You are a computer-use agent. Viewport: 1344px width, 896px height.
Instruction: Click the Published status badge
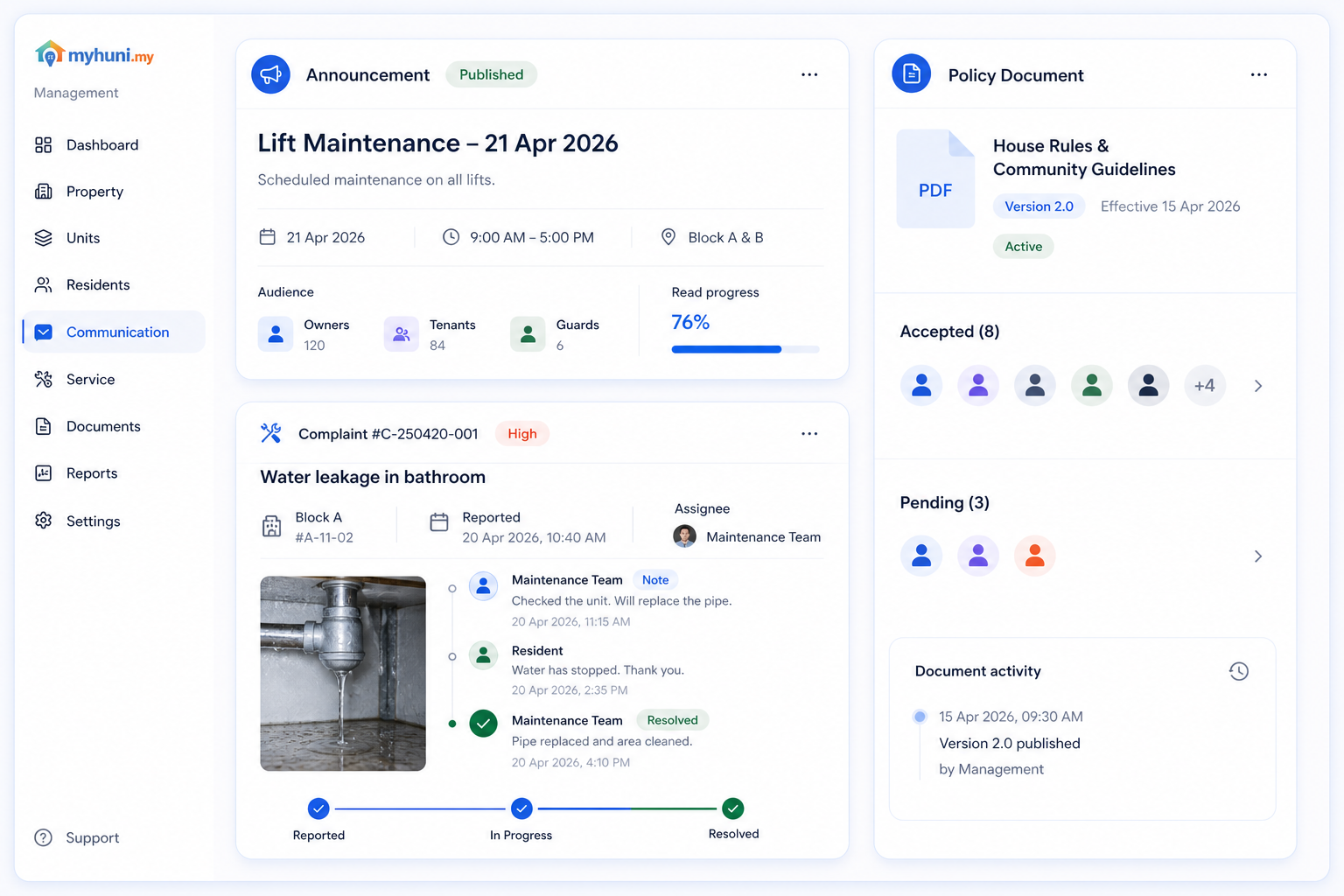491,74
